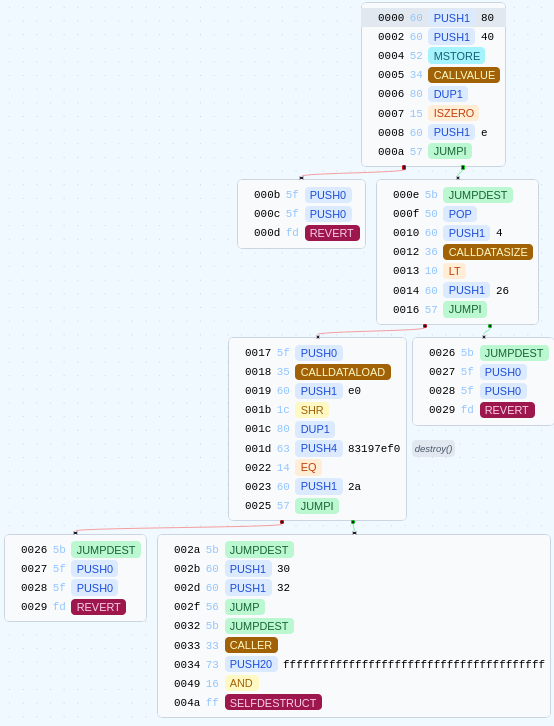This screenshot has height=726, width=554.
Task: Click the AND opcode at 0049
Action: [241, 683]
